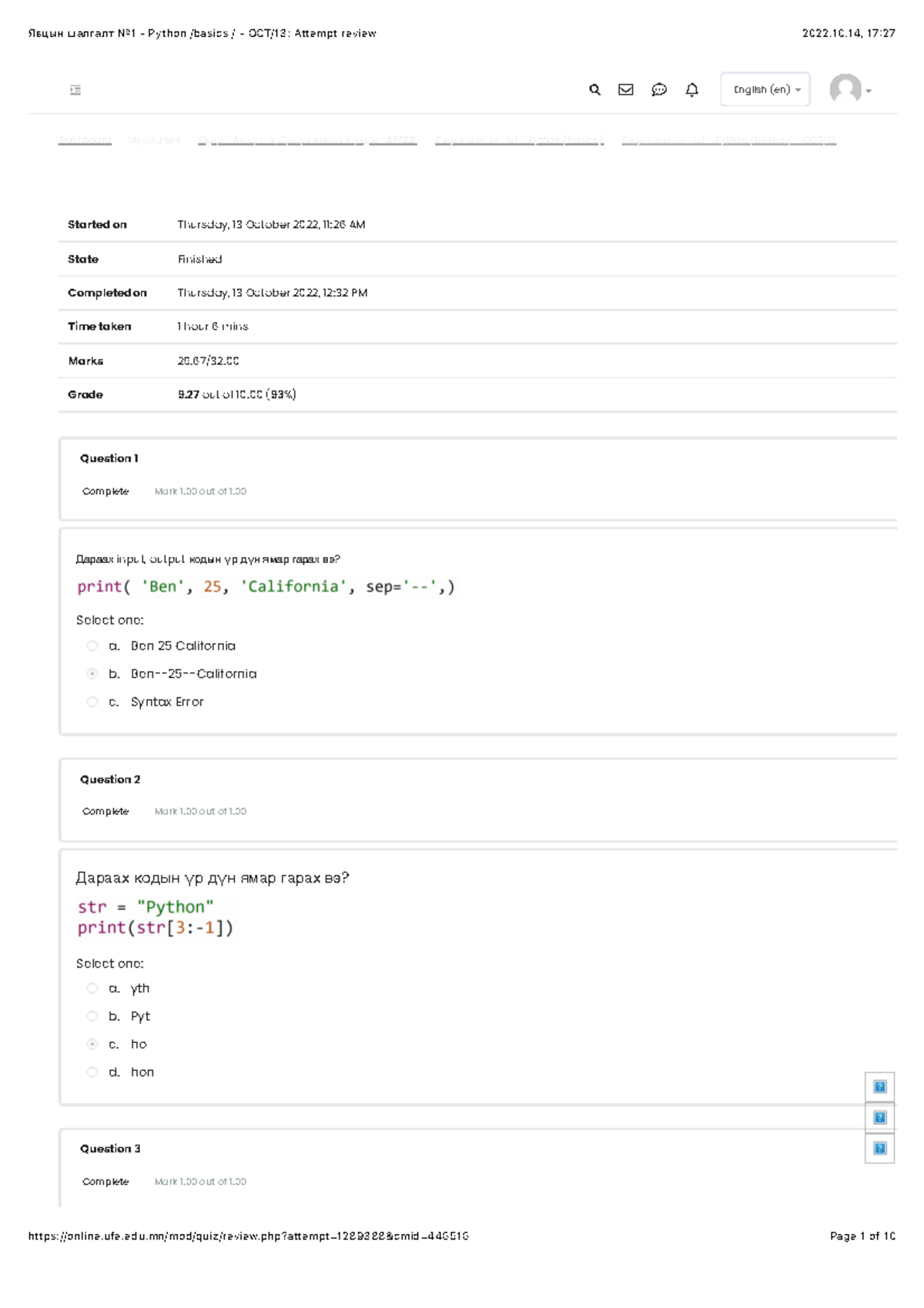Click the middle blue question-mark icon

pos(879,1118)
